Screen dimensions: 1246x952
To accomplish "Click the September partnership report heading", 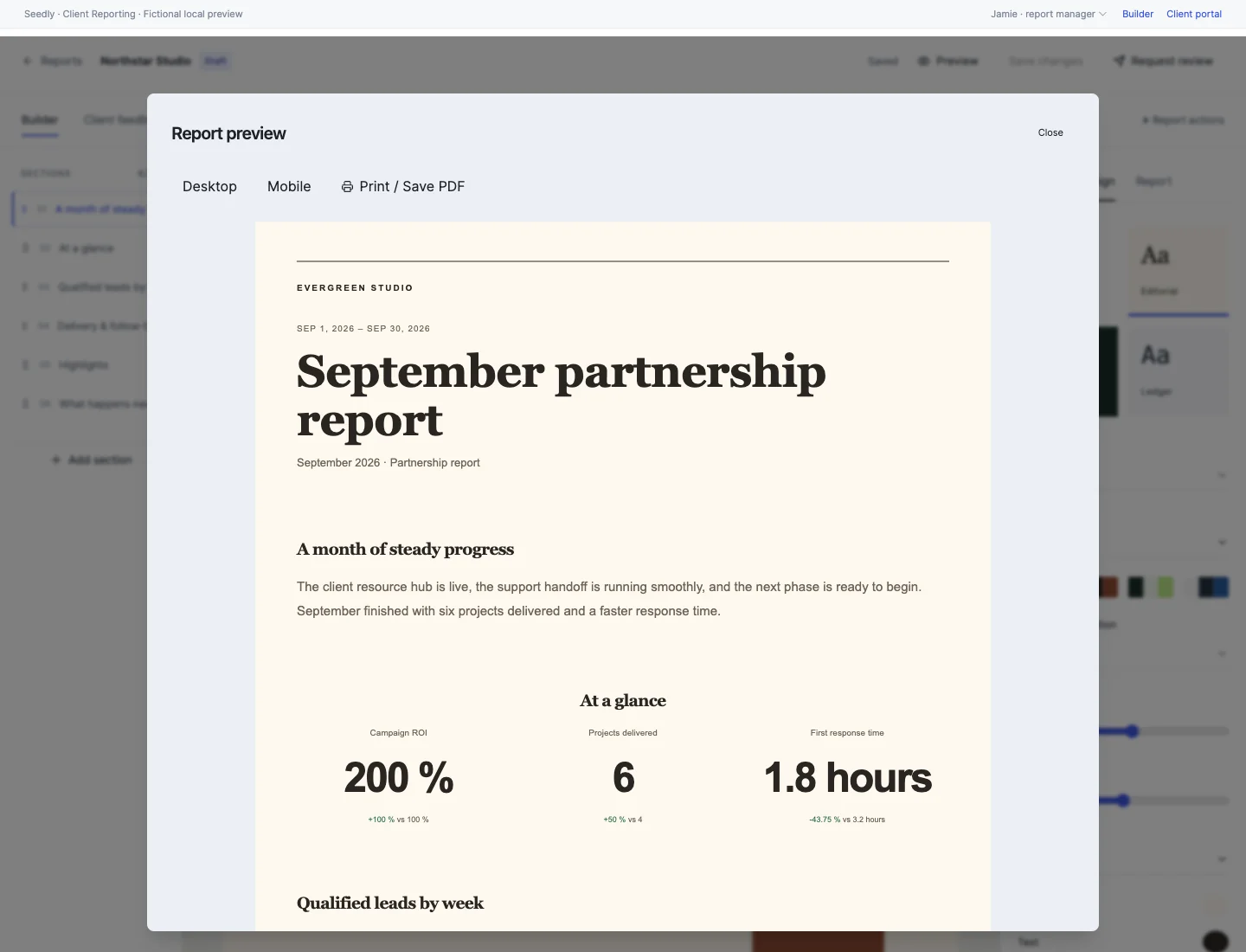I will 562,396.
